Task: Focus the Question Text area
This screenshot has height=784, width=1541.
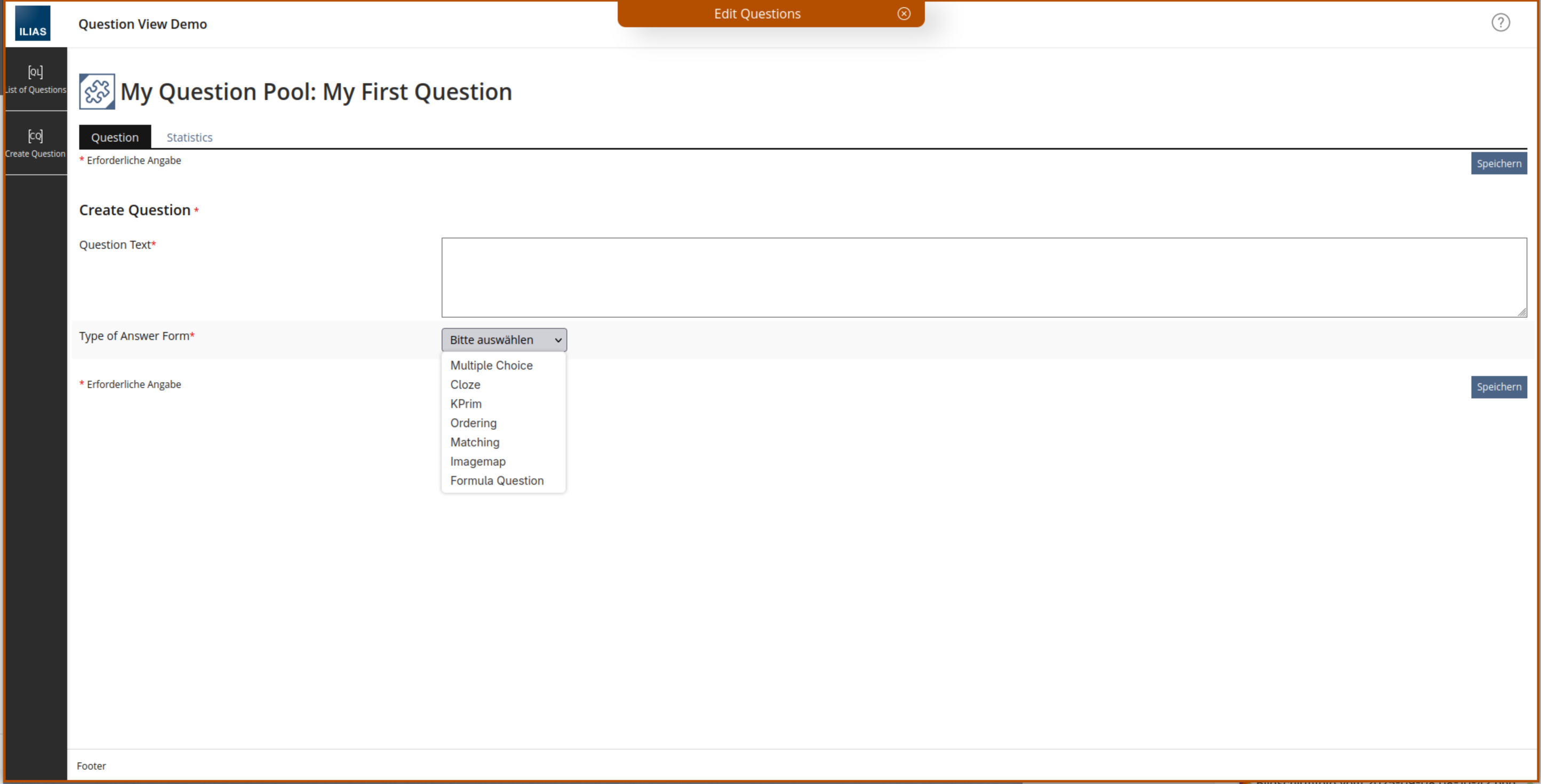Action: point(984,277)
